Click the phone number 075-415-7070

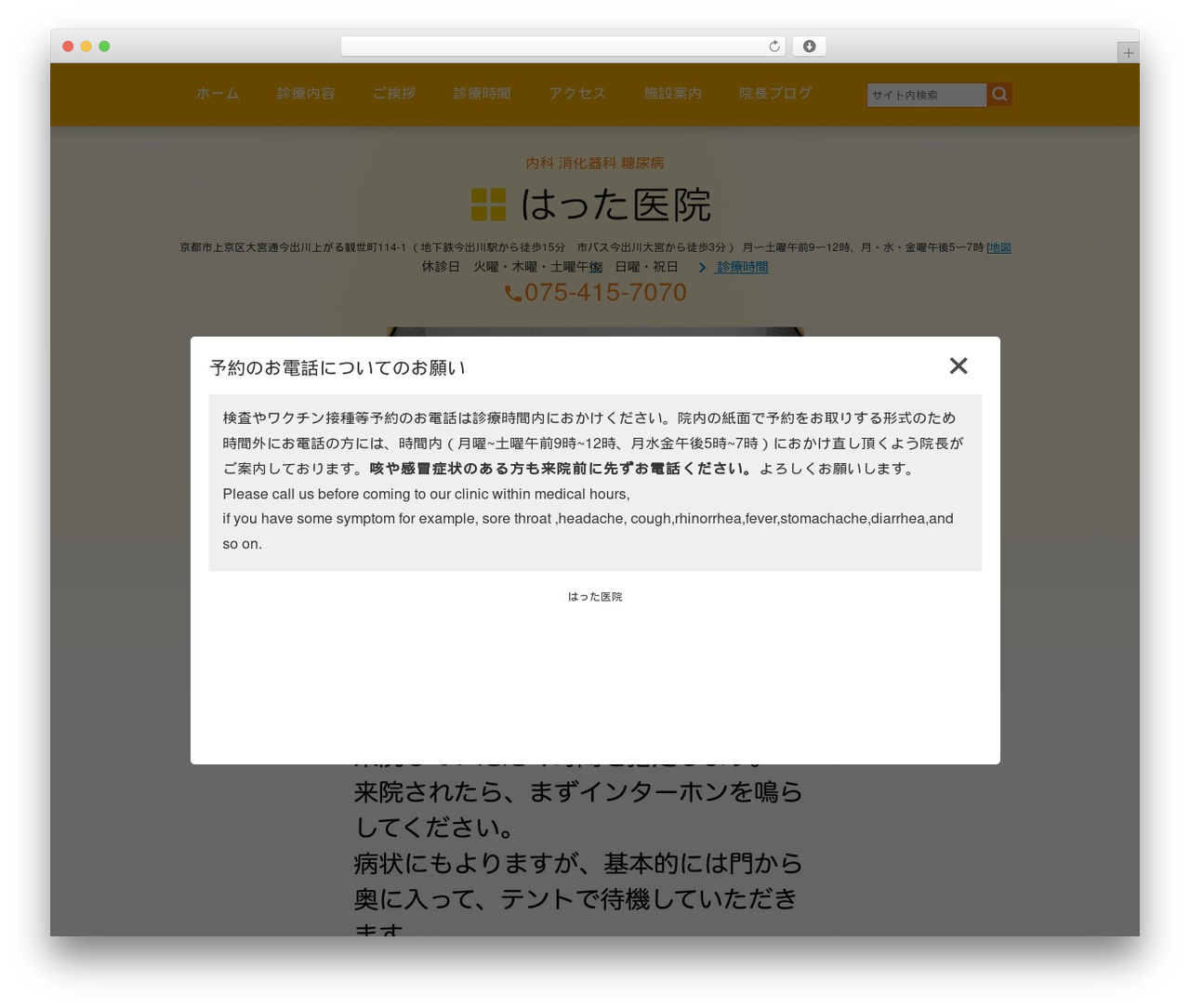click(x=605, y=293)
